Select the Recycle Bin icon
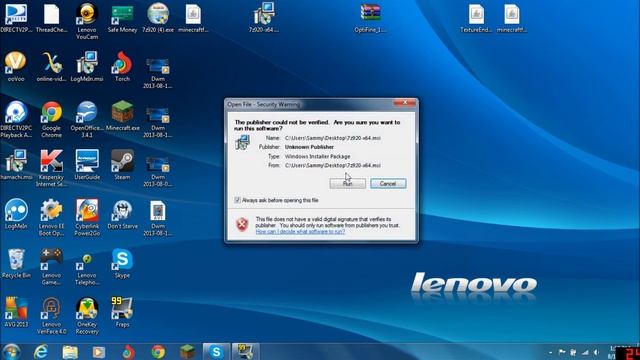Screen dimensions: 640x360 coord(16,263)
